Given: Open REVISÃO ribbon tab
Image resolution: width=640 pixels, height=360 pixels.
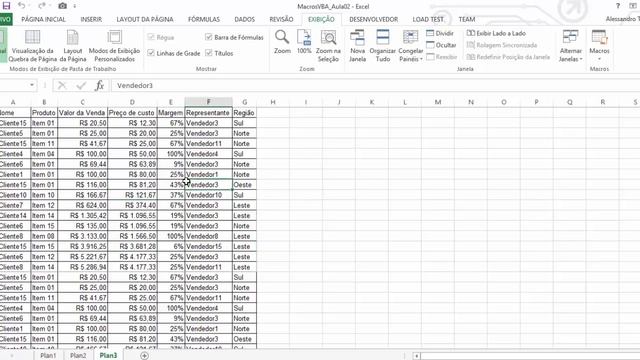Looking at the screenshot, I should coord(281,19).
